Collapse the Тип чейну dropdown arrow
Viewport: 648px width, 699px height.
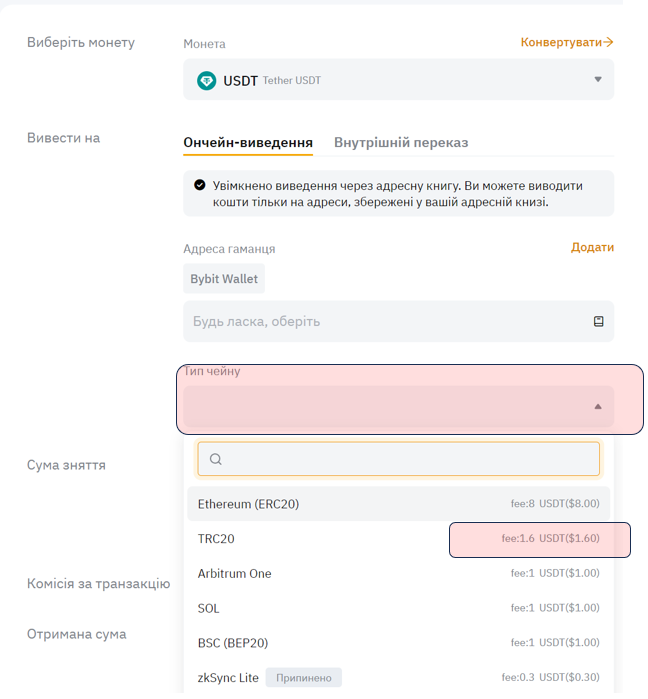coord(598,407)
